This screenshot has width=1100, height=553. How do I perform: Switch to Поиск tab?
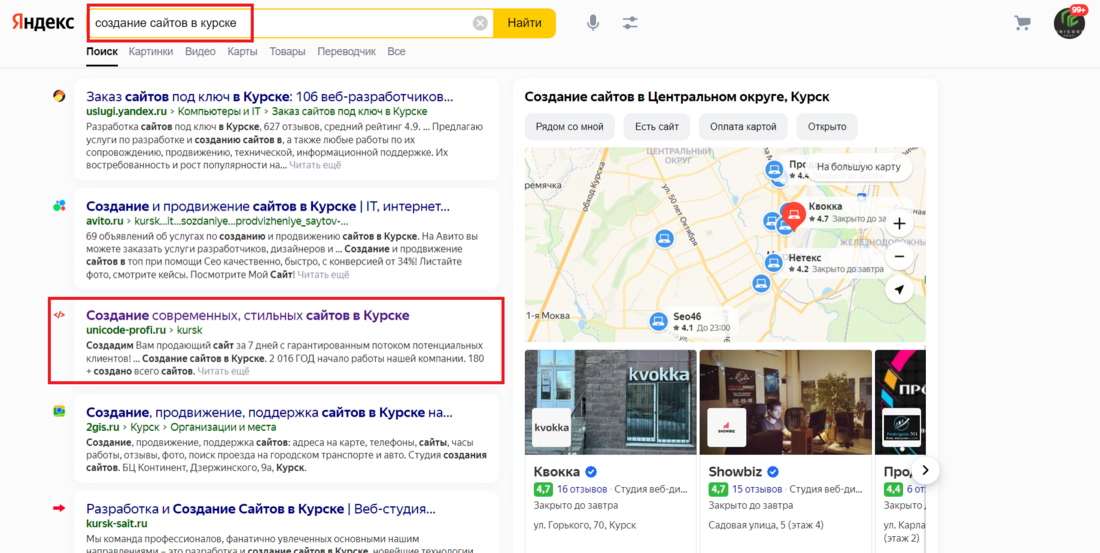click(x=102, y=52)
